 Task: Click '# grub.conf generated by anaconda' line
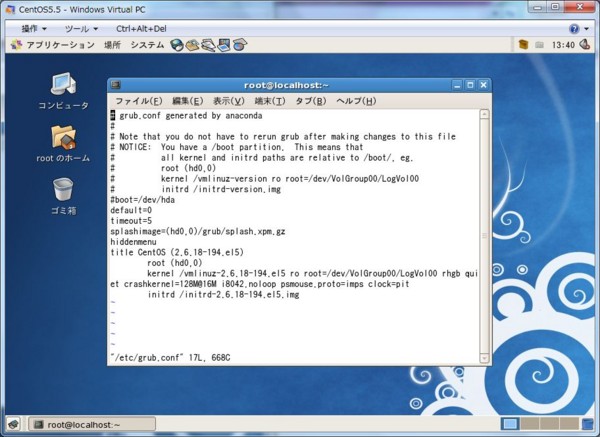(186, 116)
